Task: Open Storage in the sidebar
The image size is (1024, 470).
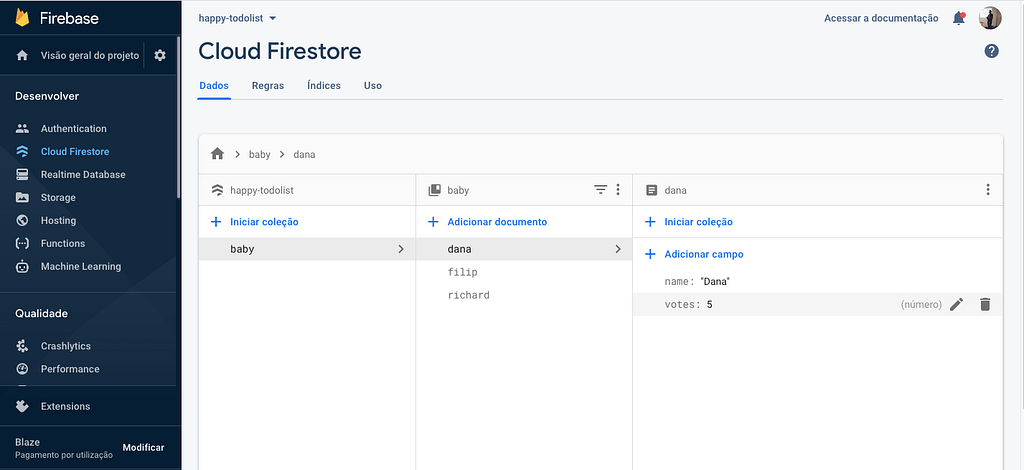Action: (x=58, y=197)
